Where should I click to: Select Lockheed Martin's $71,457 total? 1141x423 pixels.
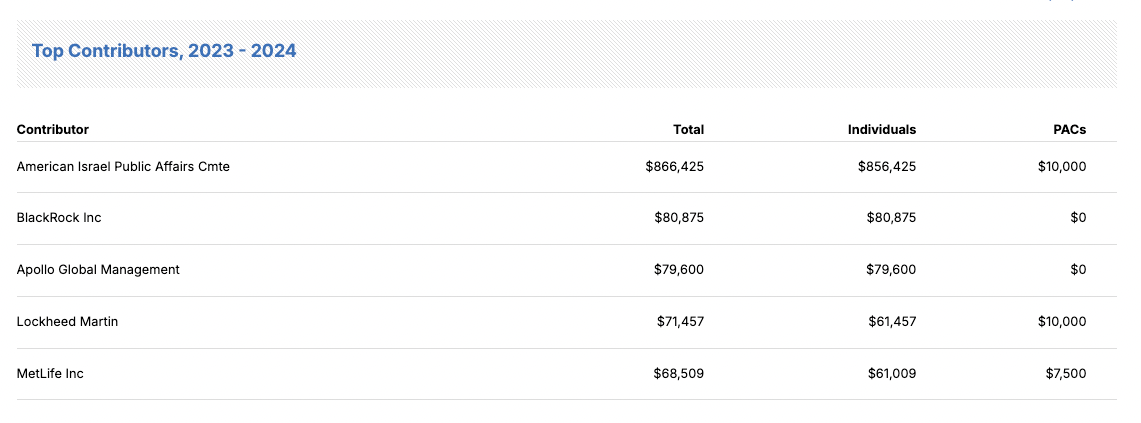point(680,321)
